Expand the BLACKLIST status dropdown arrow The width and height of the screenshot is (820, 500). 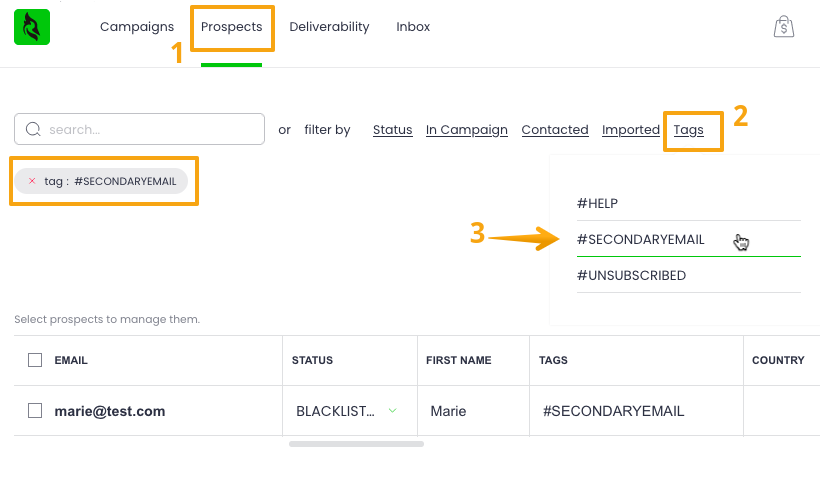click(x=392, y=410)
